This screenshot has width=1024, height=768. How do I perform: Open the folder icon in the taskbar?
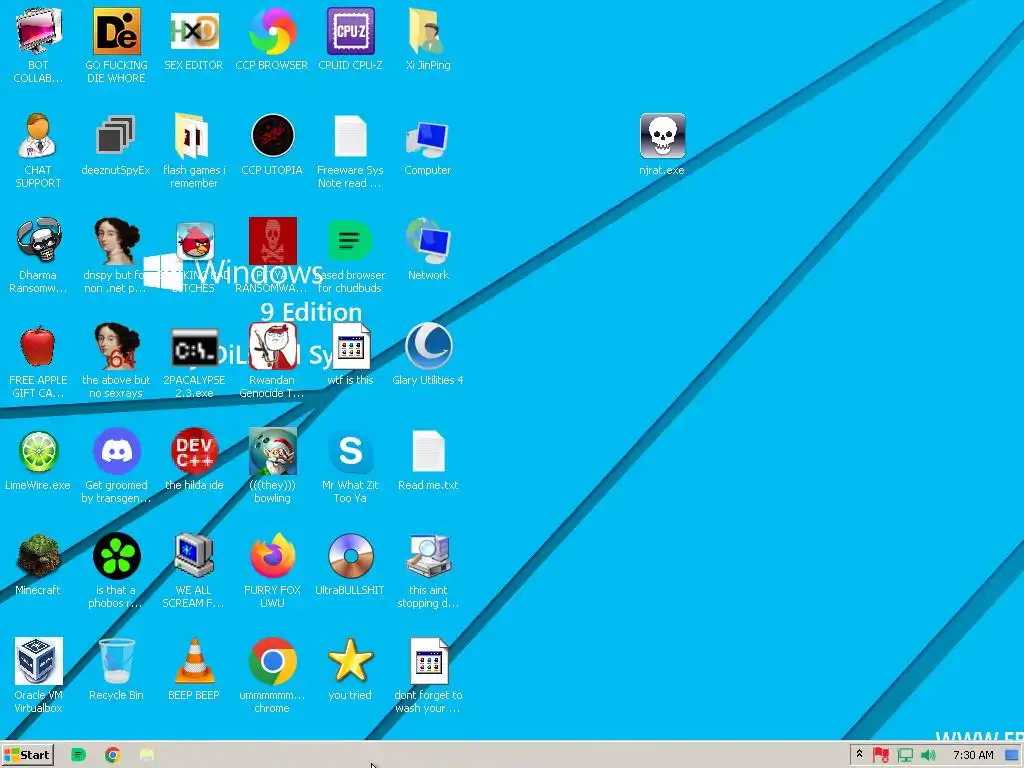click(147, 755)
